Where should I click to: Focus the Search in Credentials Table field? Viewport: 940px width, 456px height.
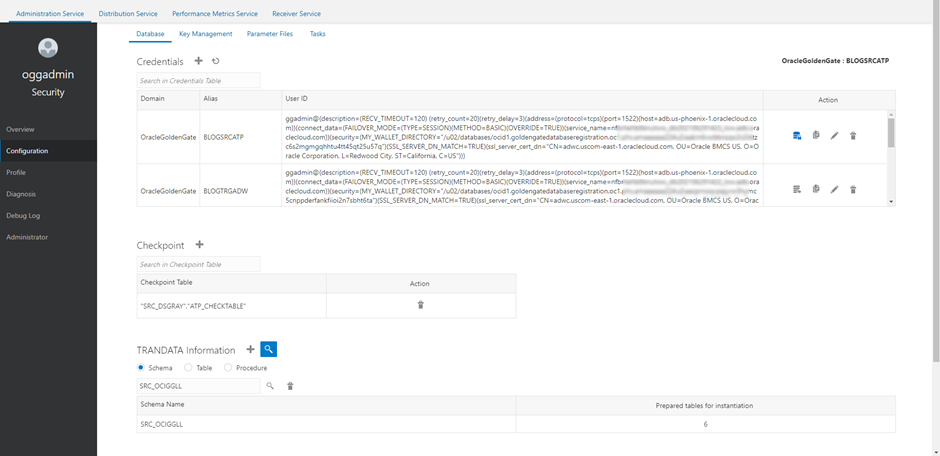point(198,80)
